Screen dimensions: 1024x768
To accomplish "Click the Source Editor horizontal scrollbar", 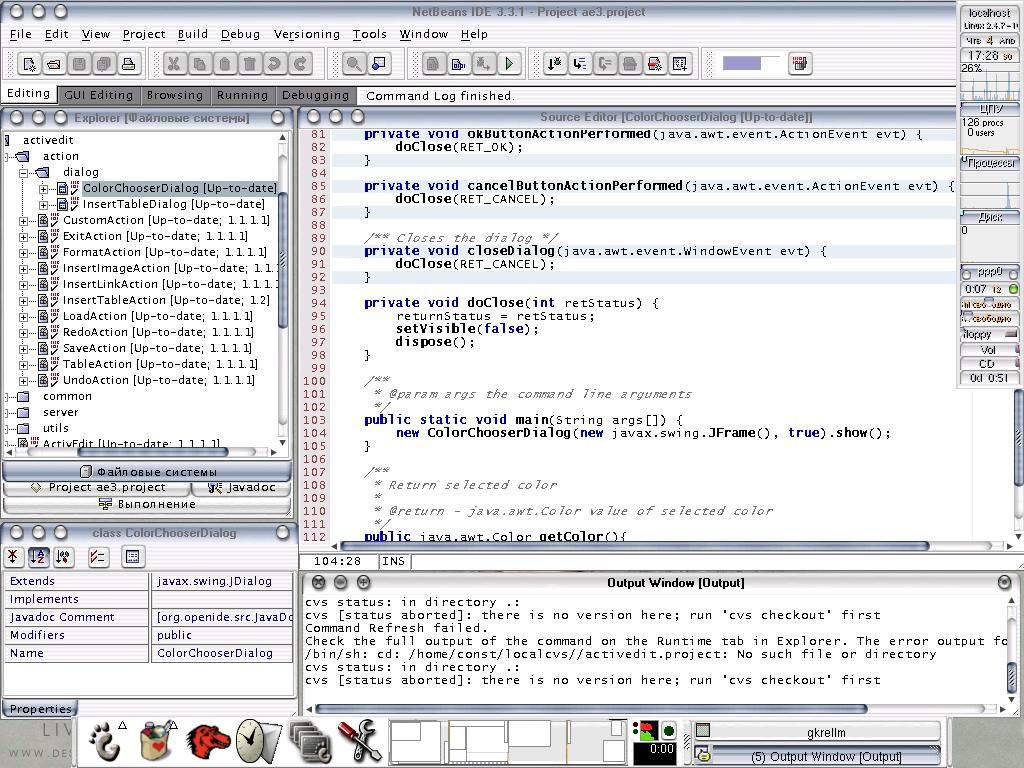I will [x=671, y=545].
